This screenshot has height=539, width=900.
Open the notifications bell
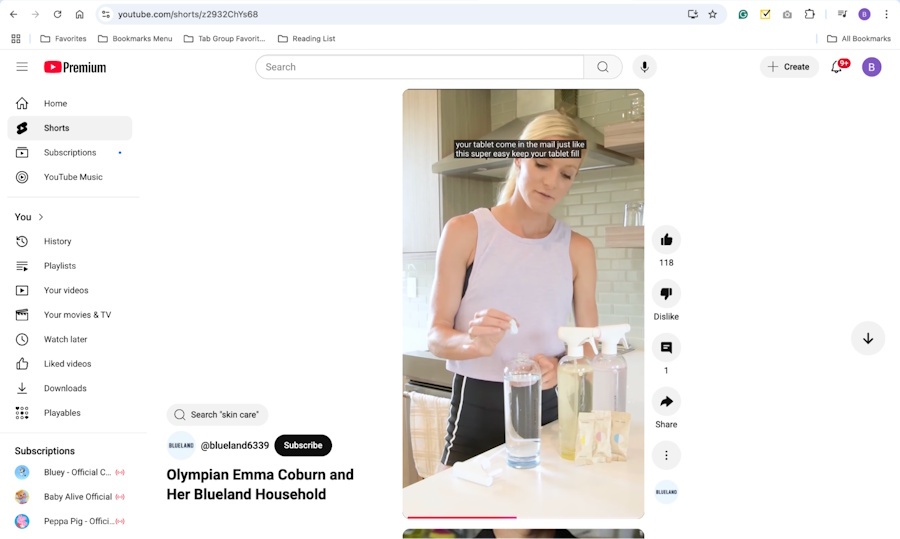click(837, 67)
